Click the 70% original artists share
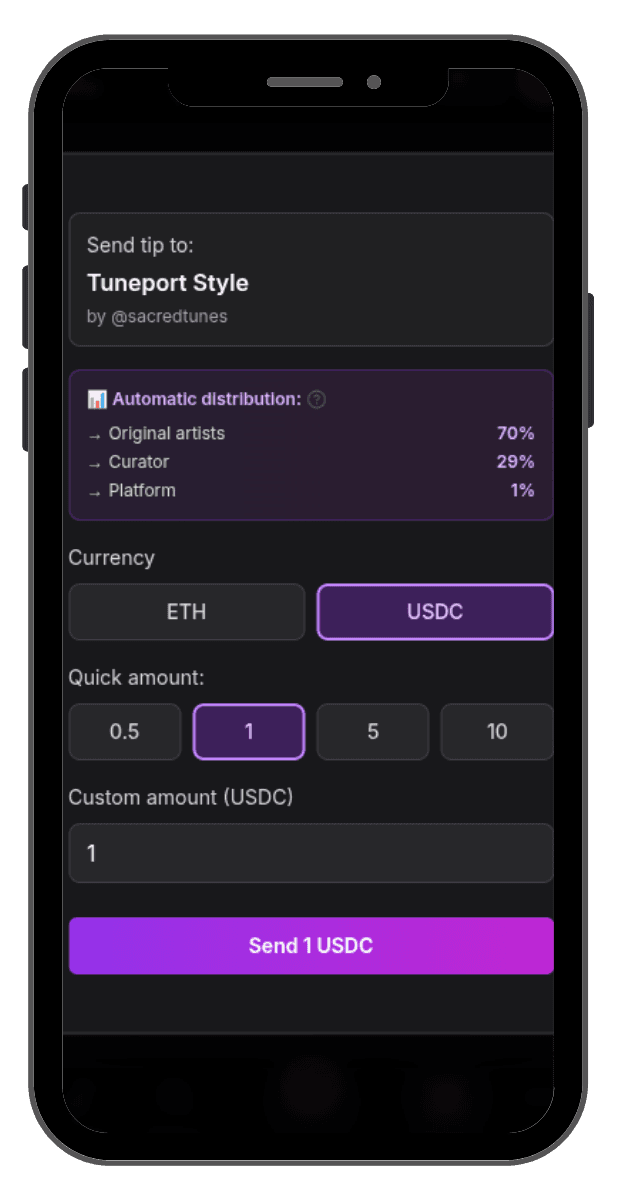The image size is (618, 1200). pyautogui.click(x=516, y=434)
